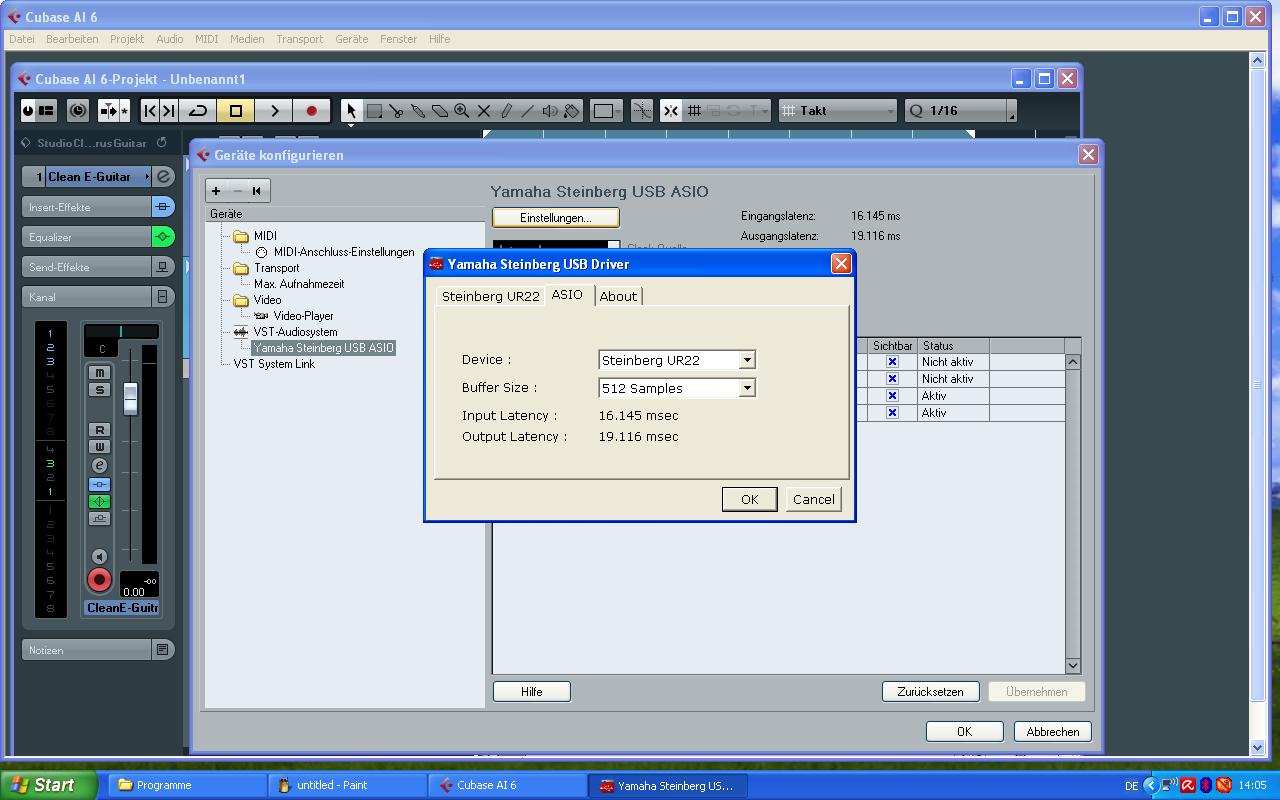Click the Snap to Zero Crossing icon
The height and width of the screenshot is (800, 1280).
pyautogui.click(x=642, y=111)
